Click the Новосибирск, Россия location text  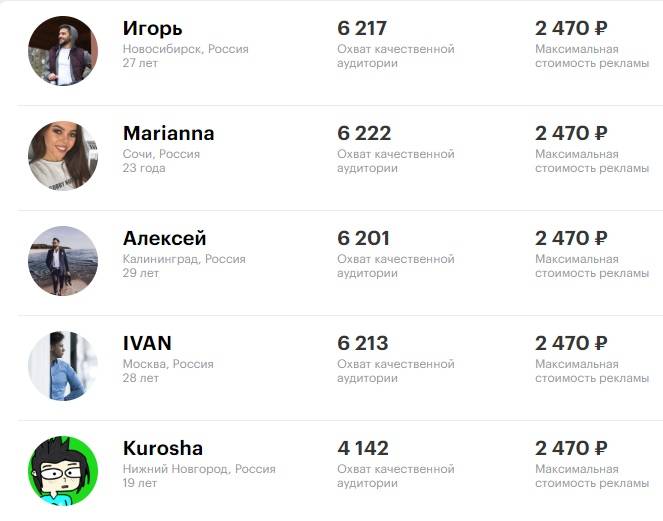pyautogui.click(x=186, y=49)
